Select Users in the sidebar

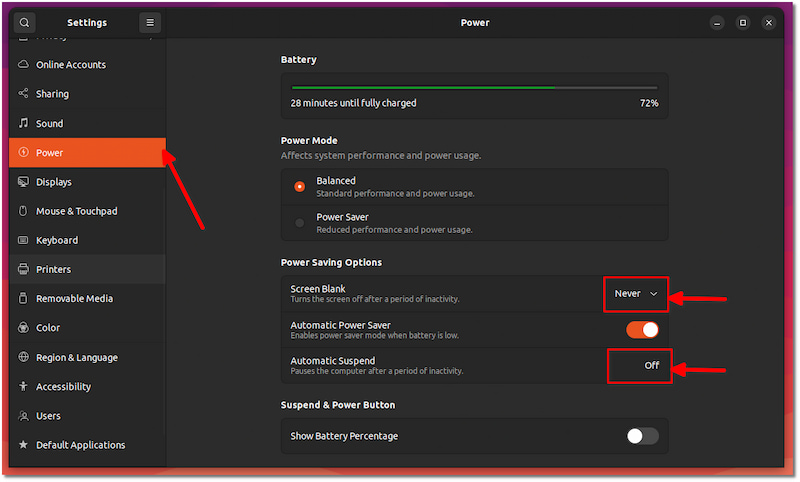(87, 416)
